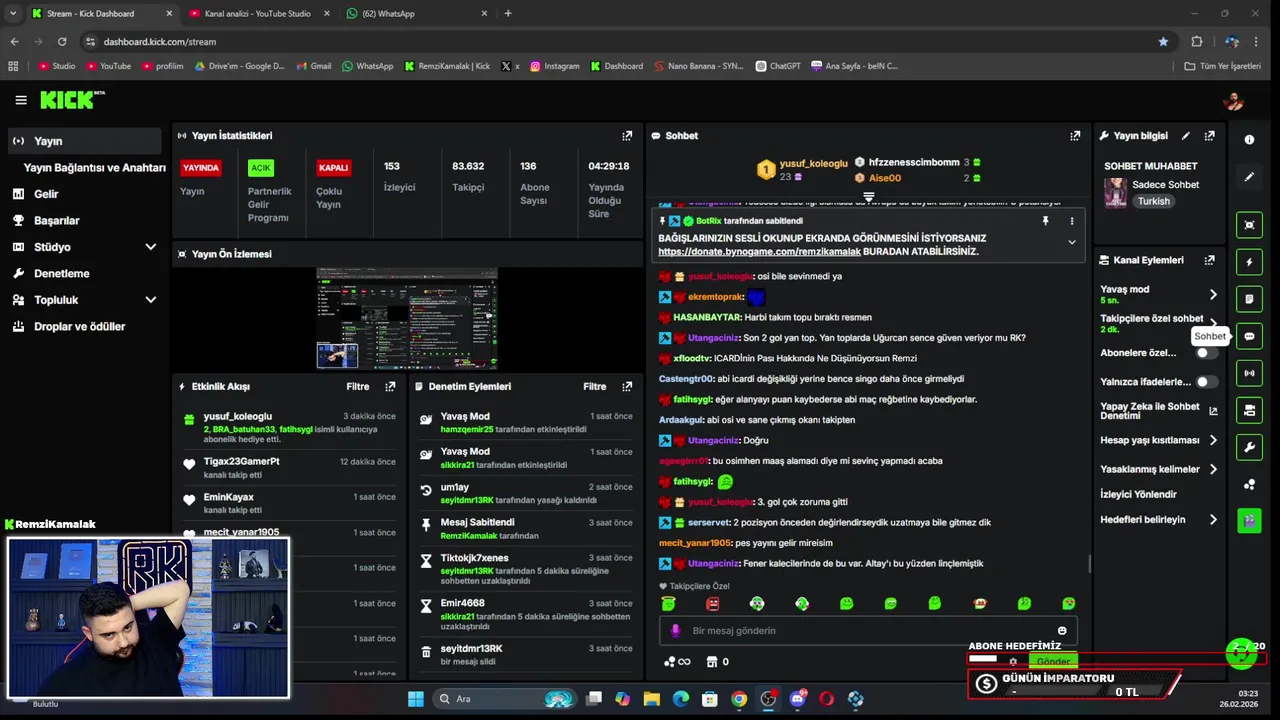Click in the Bir mesaj gönderin field

tap(868, 631)
